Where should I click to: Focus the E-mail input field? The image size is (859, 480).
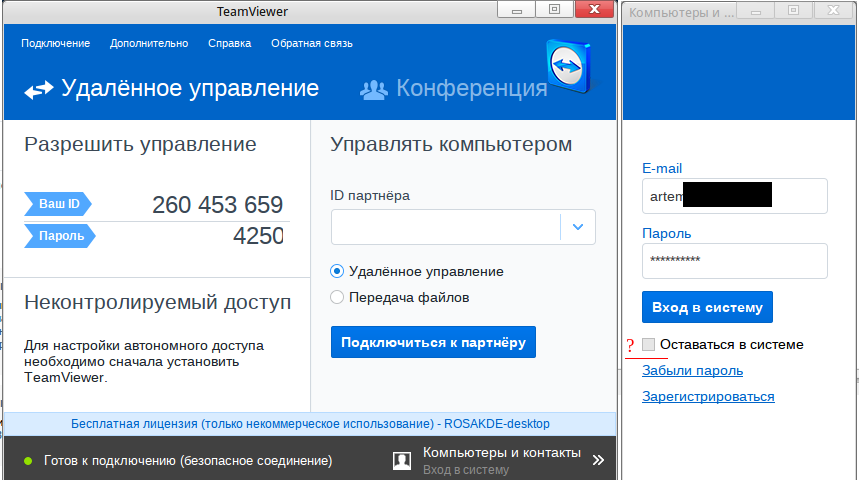(735, 196)
